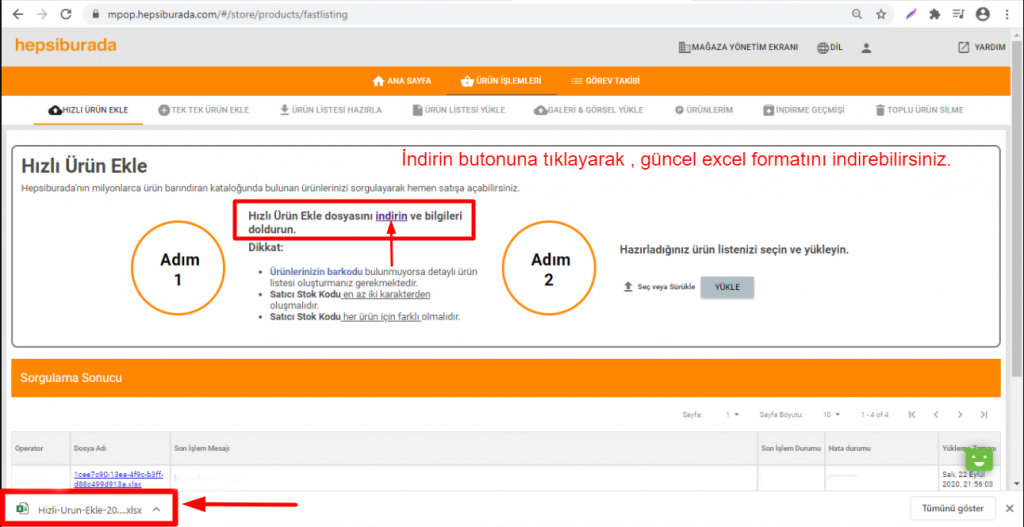
Task: Bookmark this page with the star icon
Action: [881, 15]
